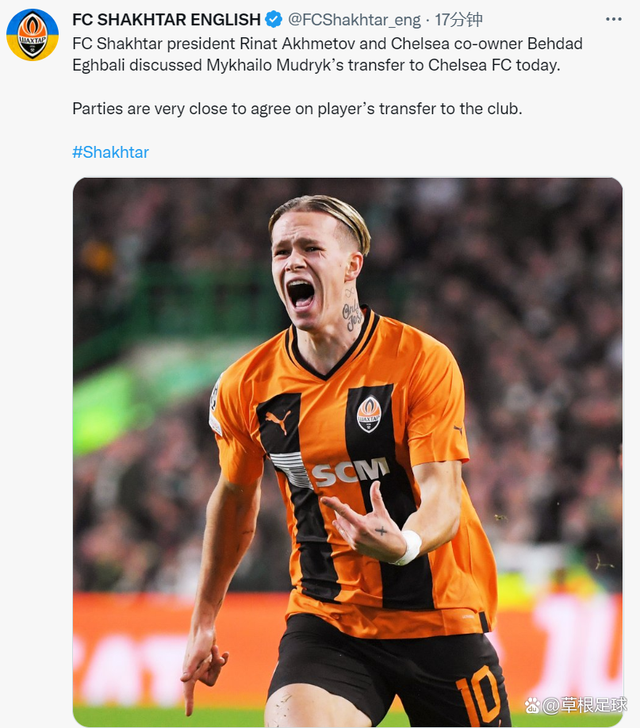Image resolution: width=640 pixels, height=728 pixels.
Task: Open the FC SHAKHTAR ENGLISH display name
Action: (x=166, y=20)
